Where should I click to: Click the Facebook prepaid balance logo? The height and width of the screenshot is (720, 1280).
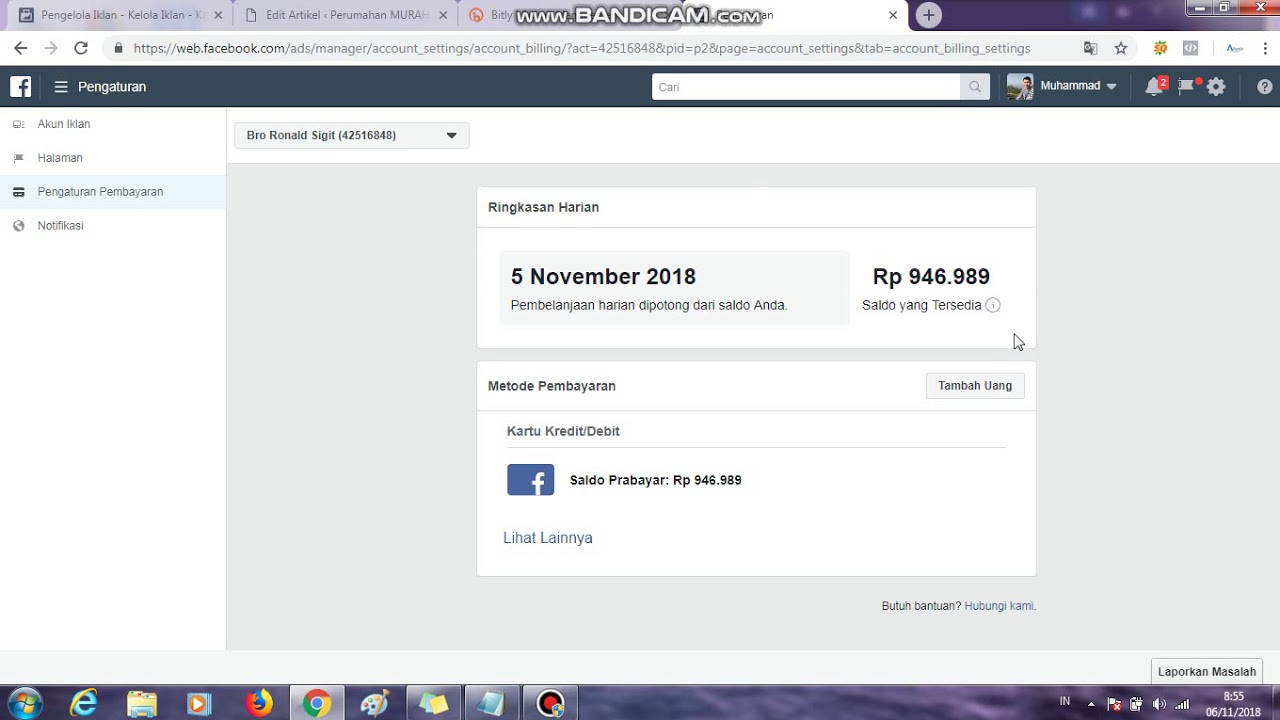tap(531, 480)
